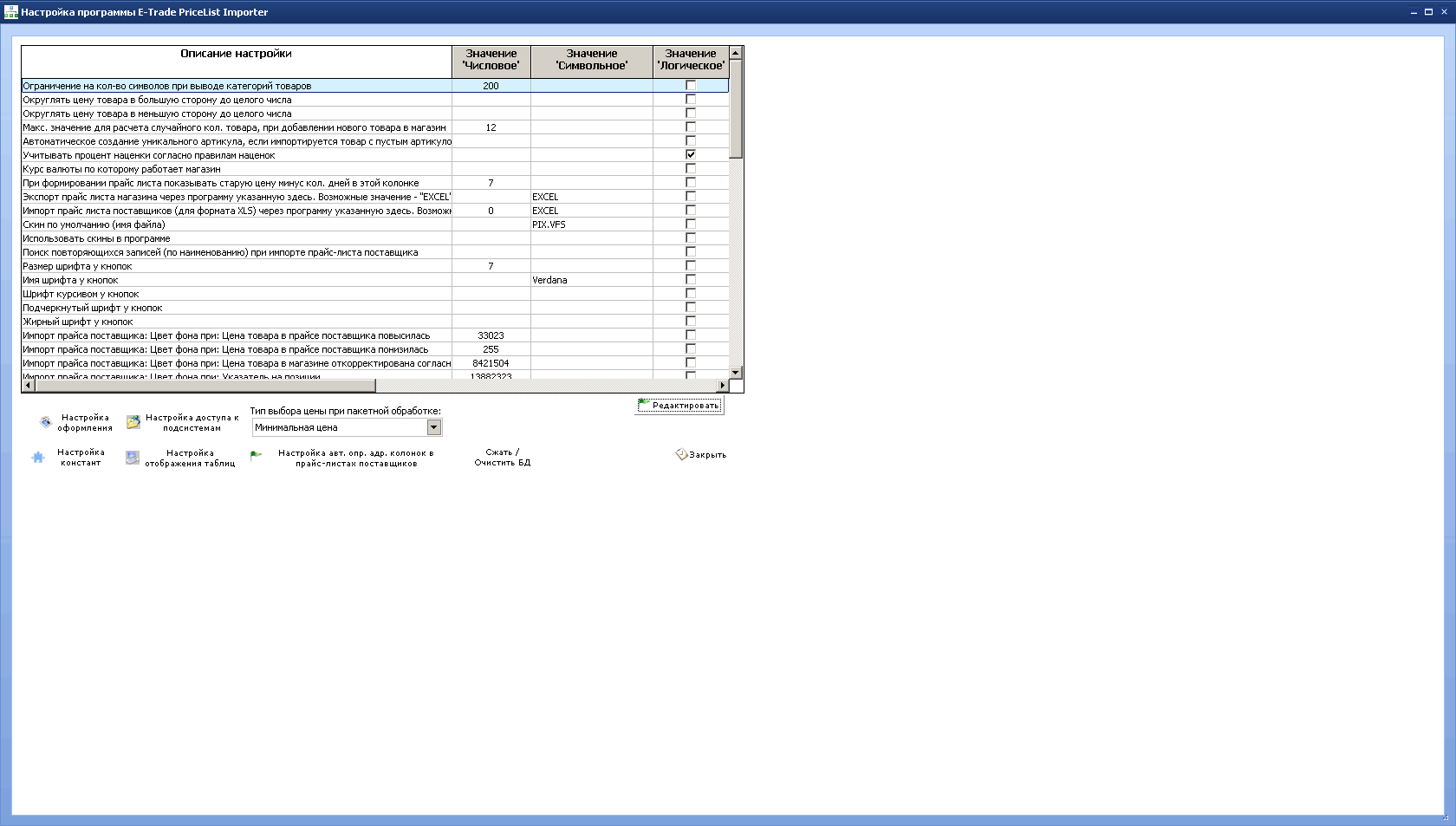Click the table's vertical scrollbar down arrow
This screenshot has width=1456, height=826.
(736, 372)
